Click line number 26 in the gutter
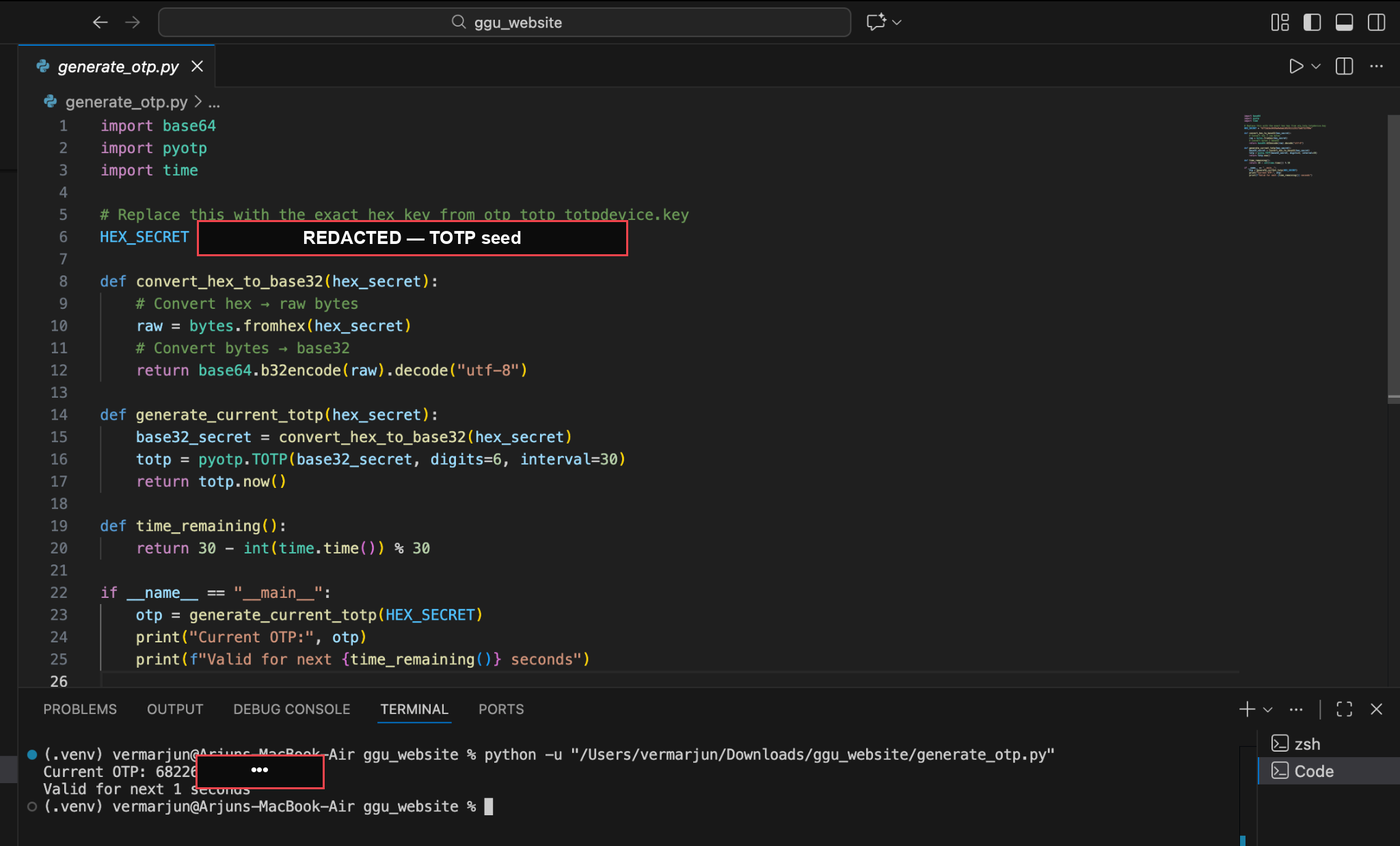 point(58,681)
